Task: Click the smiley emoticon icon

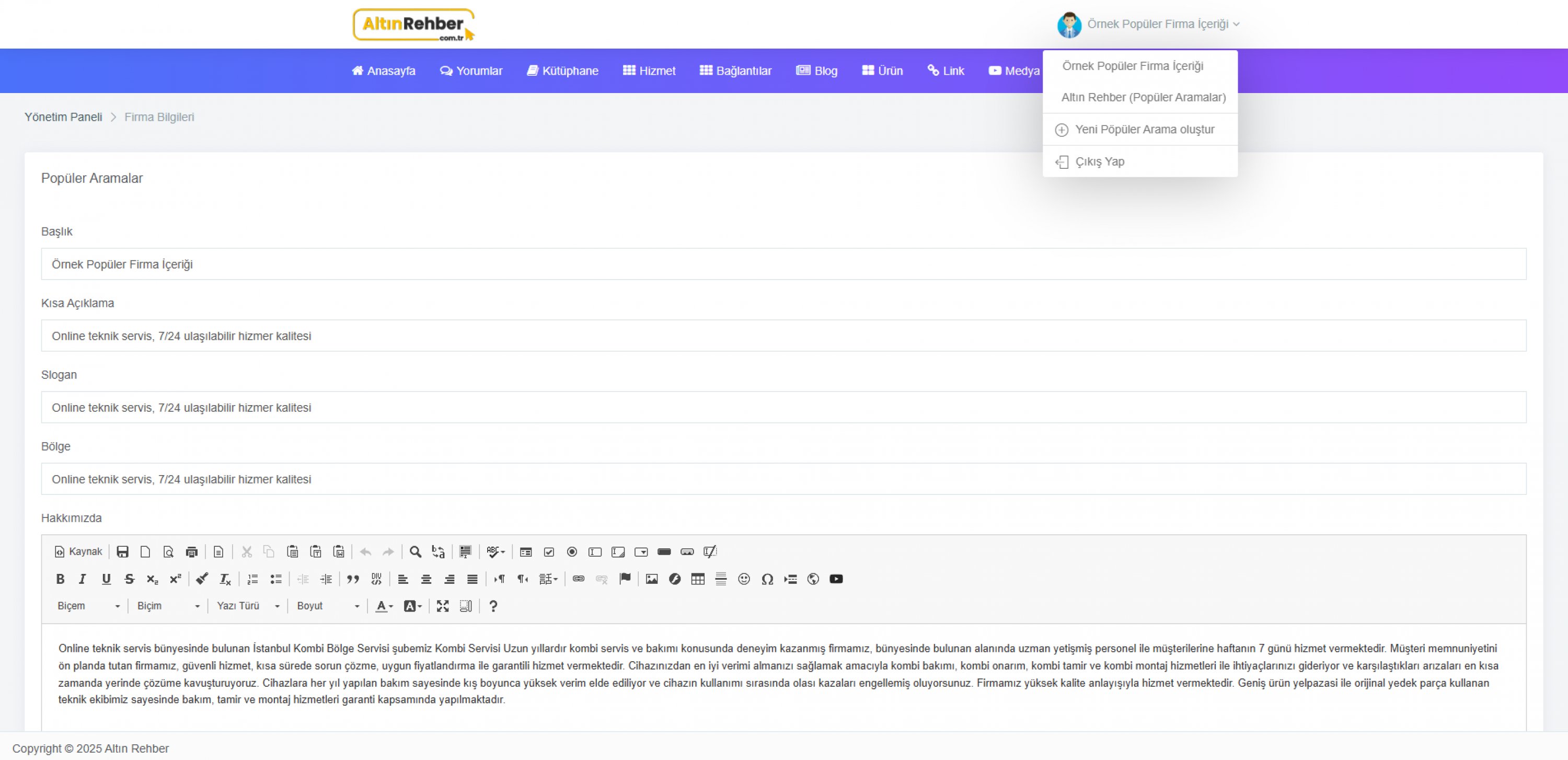Action: coord(743,579)
